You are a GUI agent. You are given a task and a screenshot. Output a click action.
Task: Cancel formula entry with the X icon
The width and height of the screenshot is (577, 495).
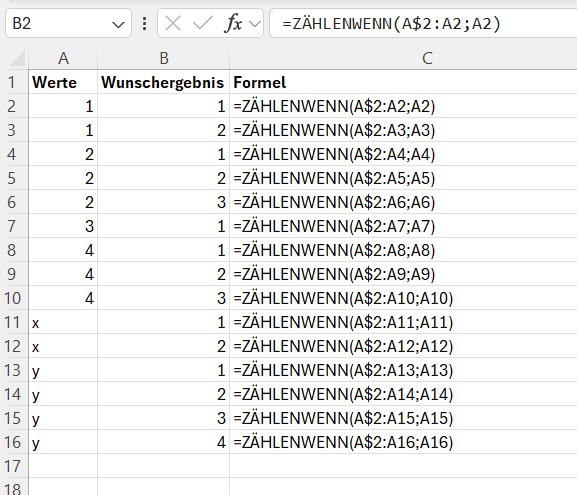[x=173, y=24]
